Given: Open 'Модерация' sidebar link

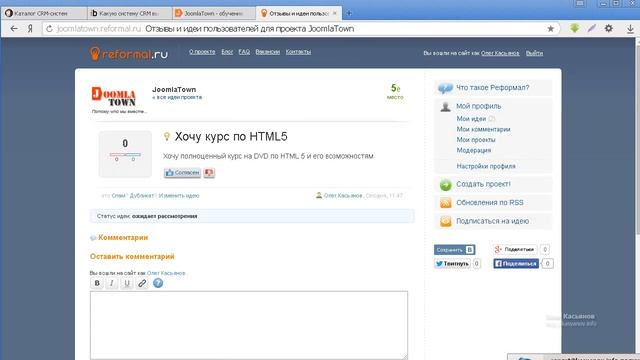Looking at the screenshot, I should click(473, 151).
